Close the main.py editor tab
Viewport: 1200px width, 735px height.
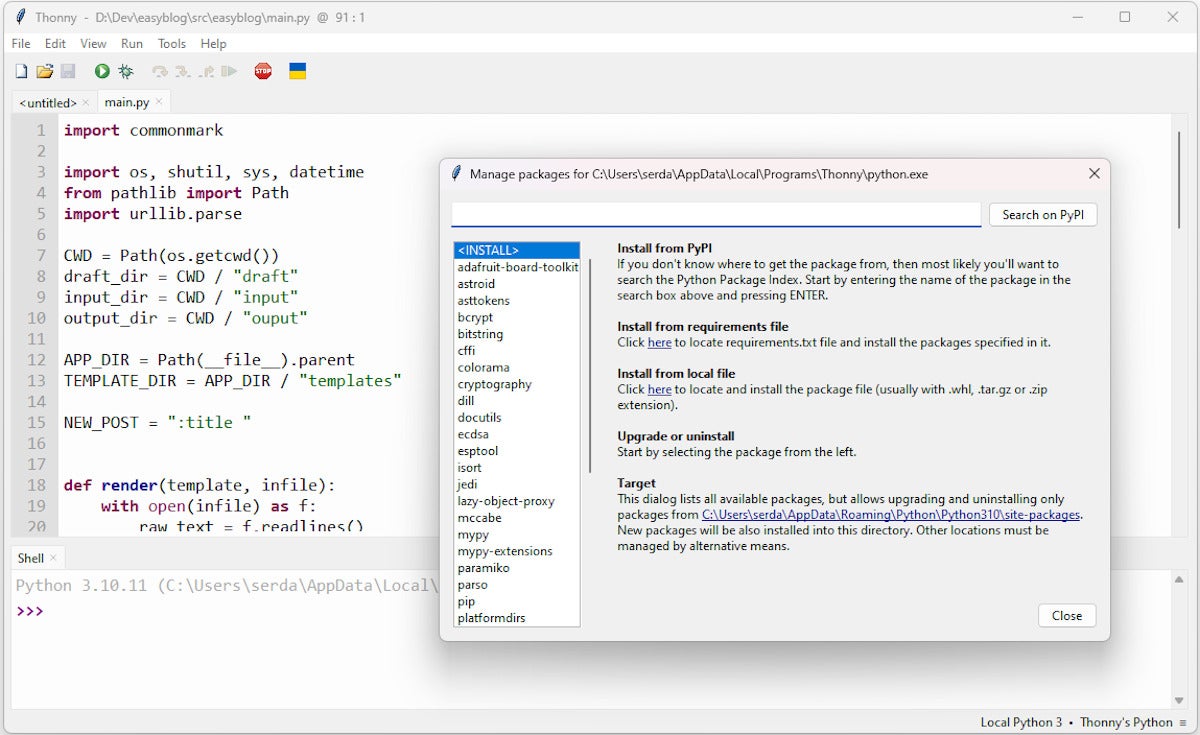159,102
